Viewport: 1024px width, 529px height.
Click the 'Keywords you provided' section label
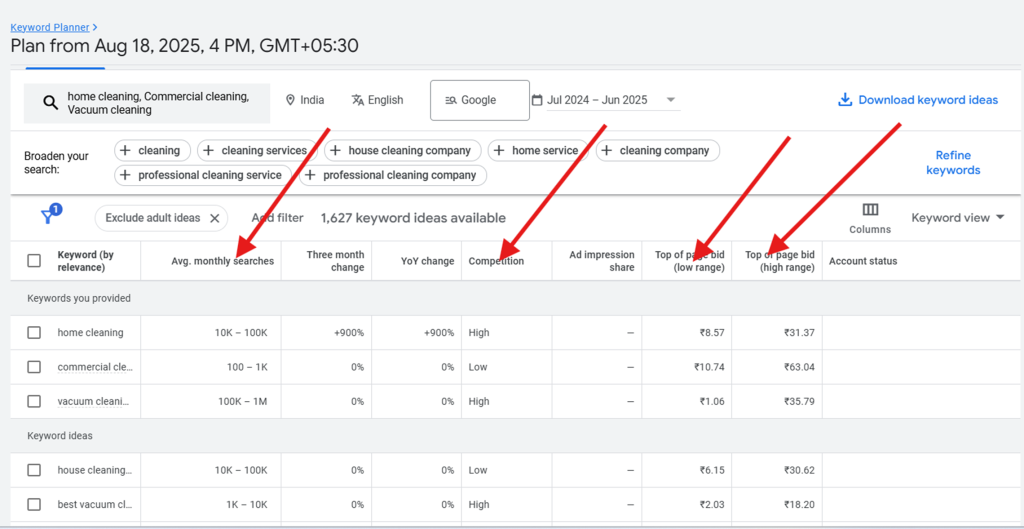coord(79,298)
